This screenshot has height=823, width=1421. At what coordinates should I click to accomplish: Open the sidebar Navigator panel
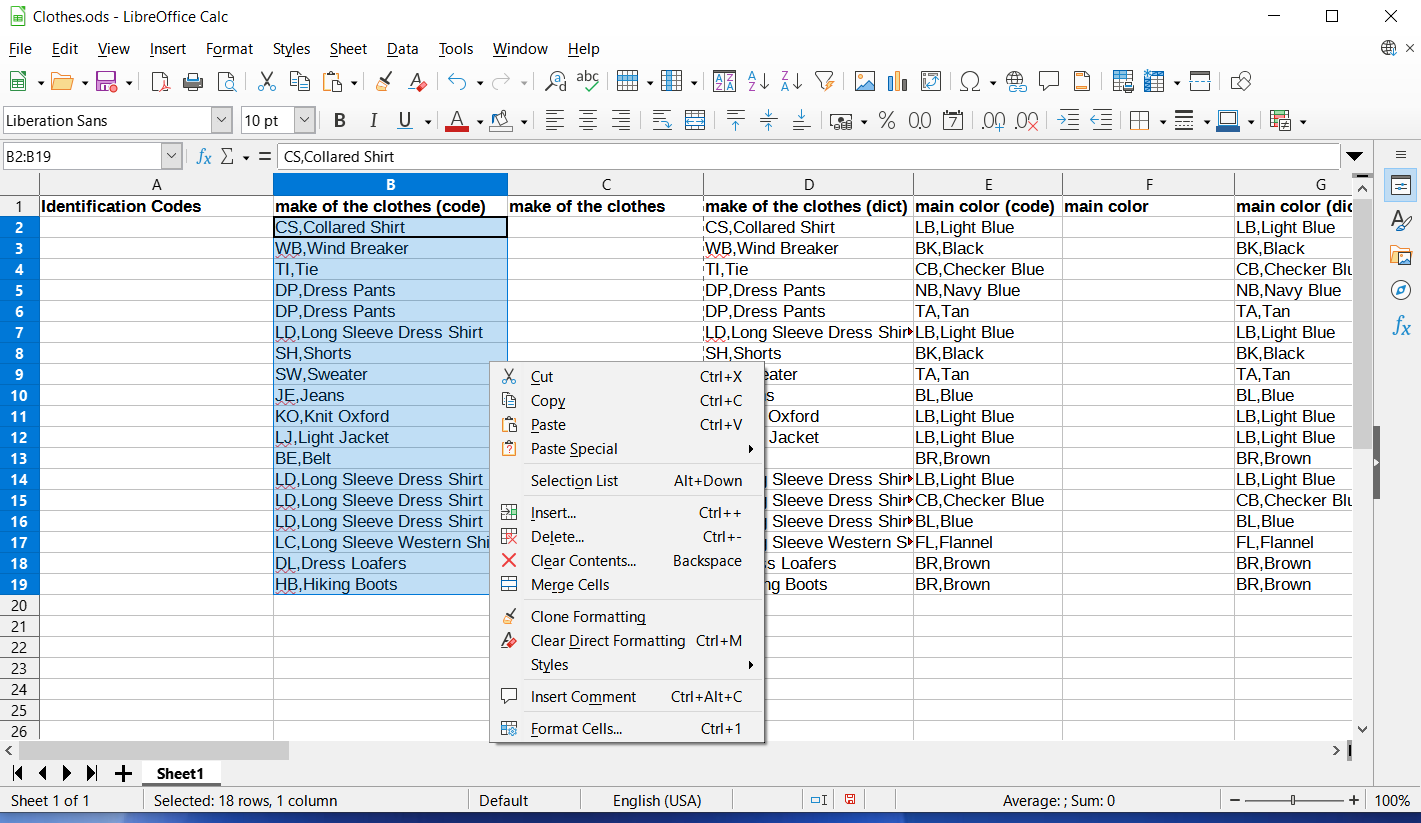pyautogui.click(x=1401, y=290)
